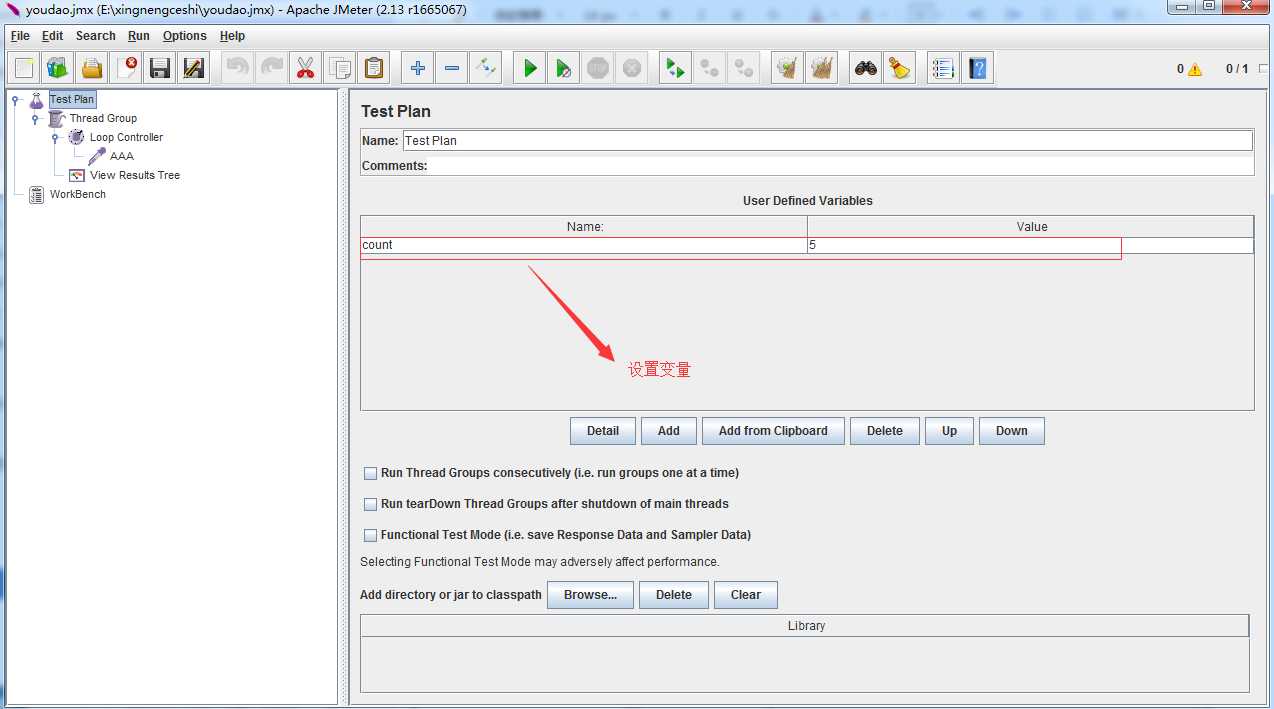Click the yellow warning triangle error indicator
This screenshot has height=709, width=1274.
point(1195,70)
